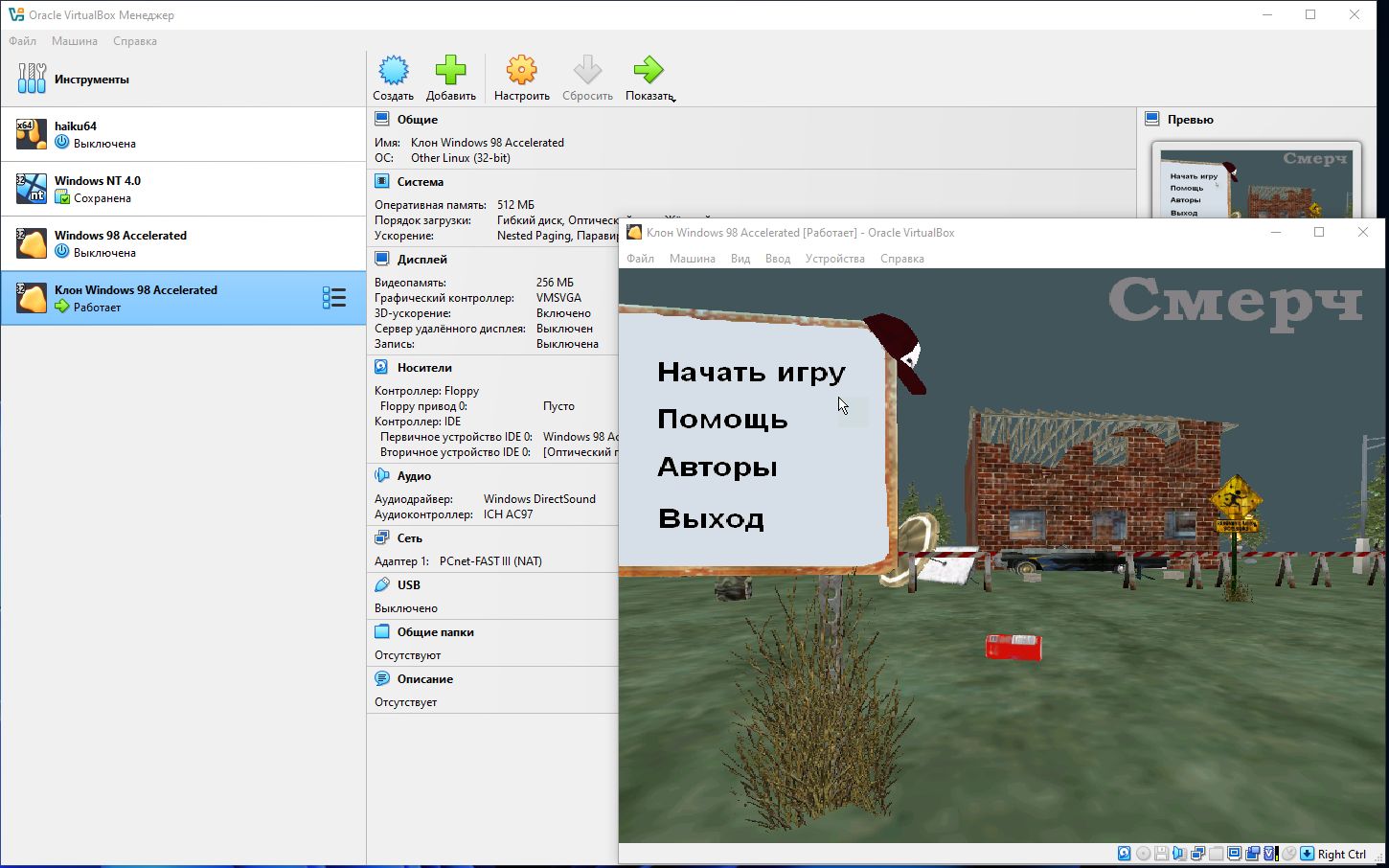This screenshot has height=868, width=1389.
Task: Click the optical disc indicator in VM status bar
Action: point(1143,854)
